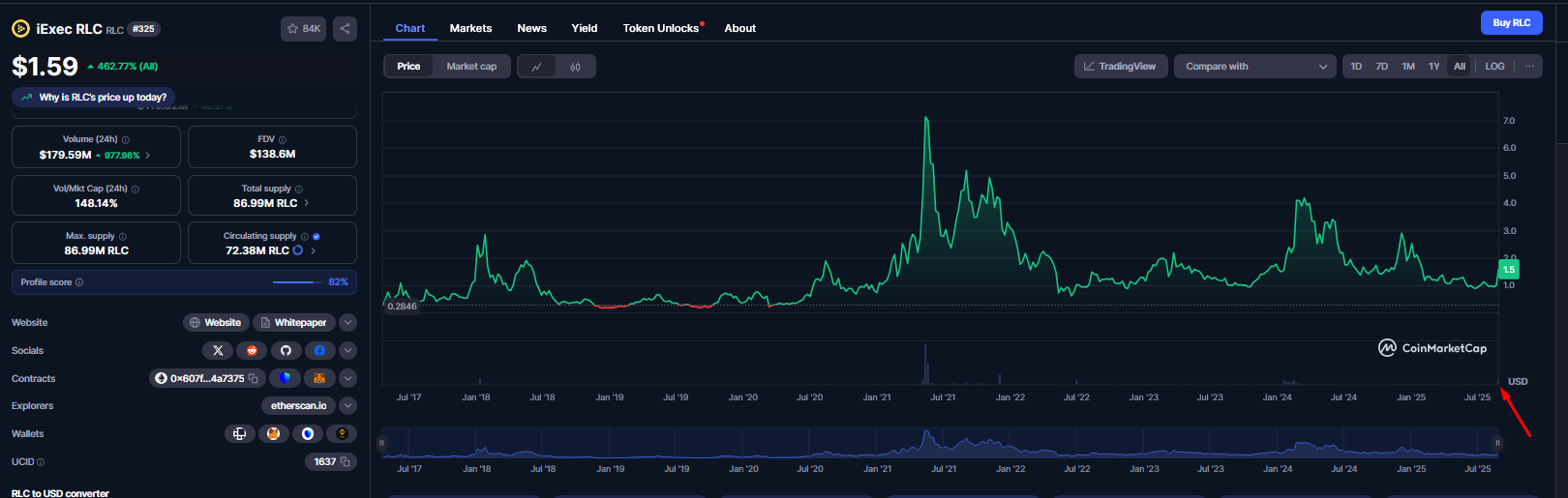
Task: Click the share icon button
Action: (x=345, y=29)
